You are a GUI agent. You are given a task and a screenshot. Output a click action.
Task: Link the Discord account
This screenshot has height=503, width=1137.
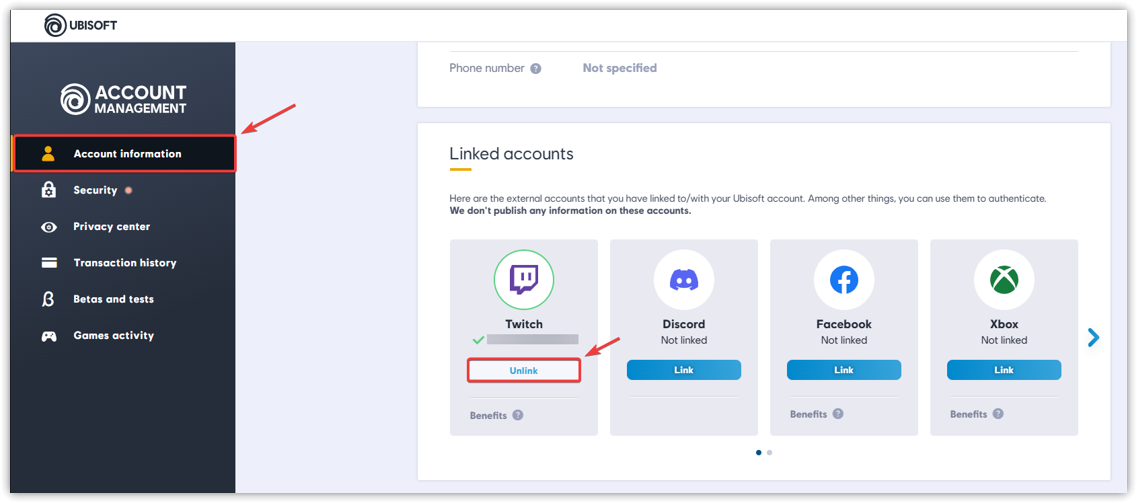tap(684, 370)
